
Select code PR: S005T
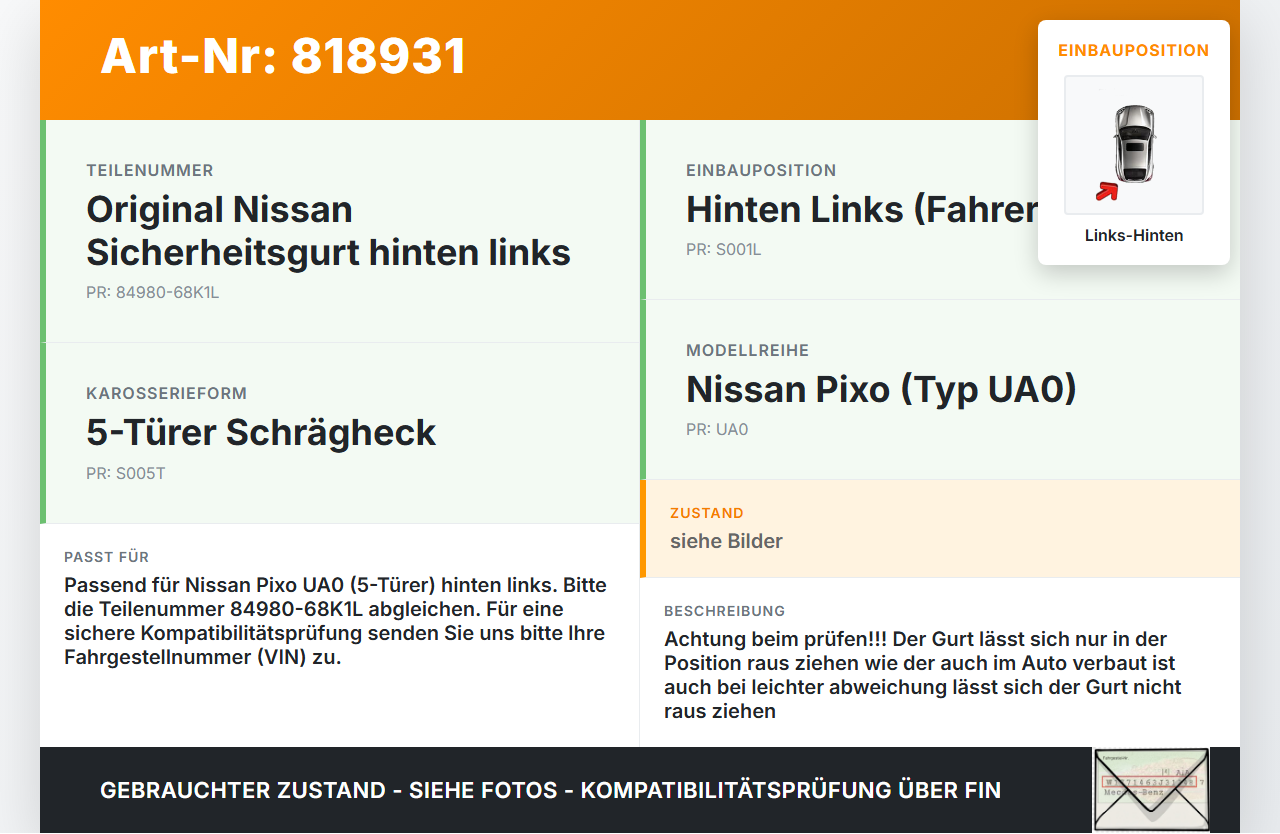pyautogui.click(x=126, y=473)
